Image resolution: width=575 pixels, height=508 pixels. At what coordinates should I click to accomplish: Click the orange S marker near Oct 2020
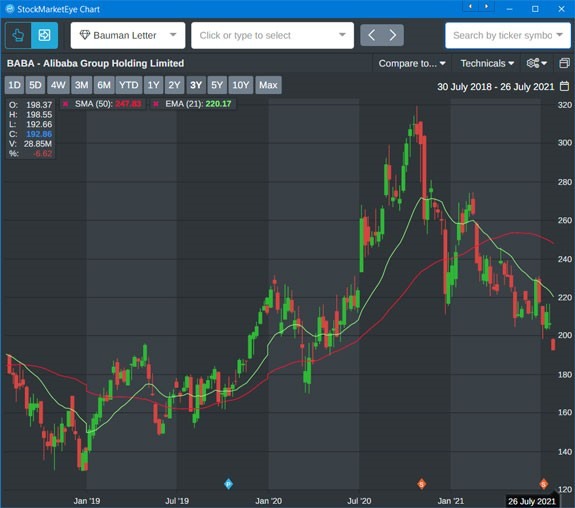[x=421, y=484]
